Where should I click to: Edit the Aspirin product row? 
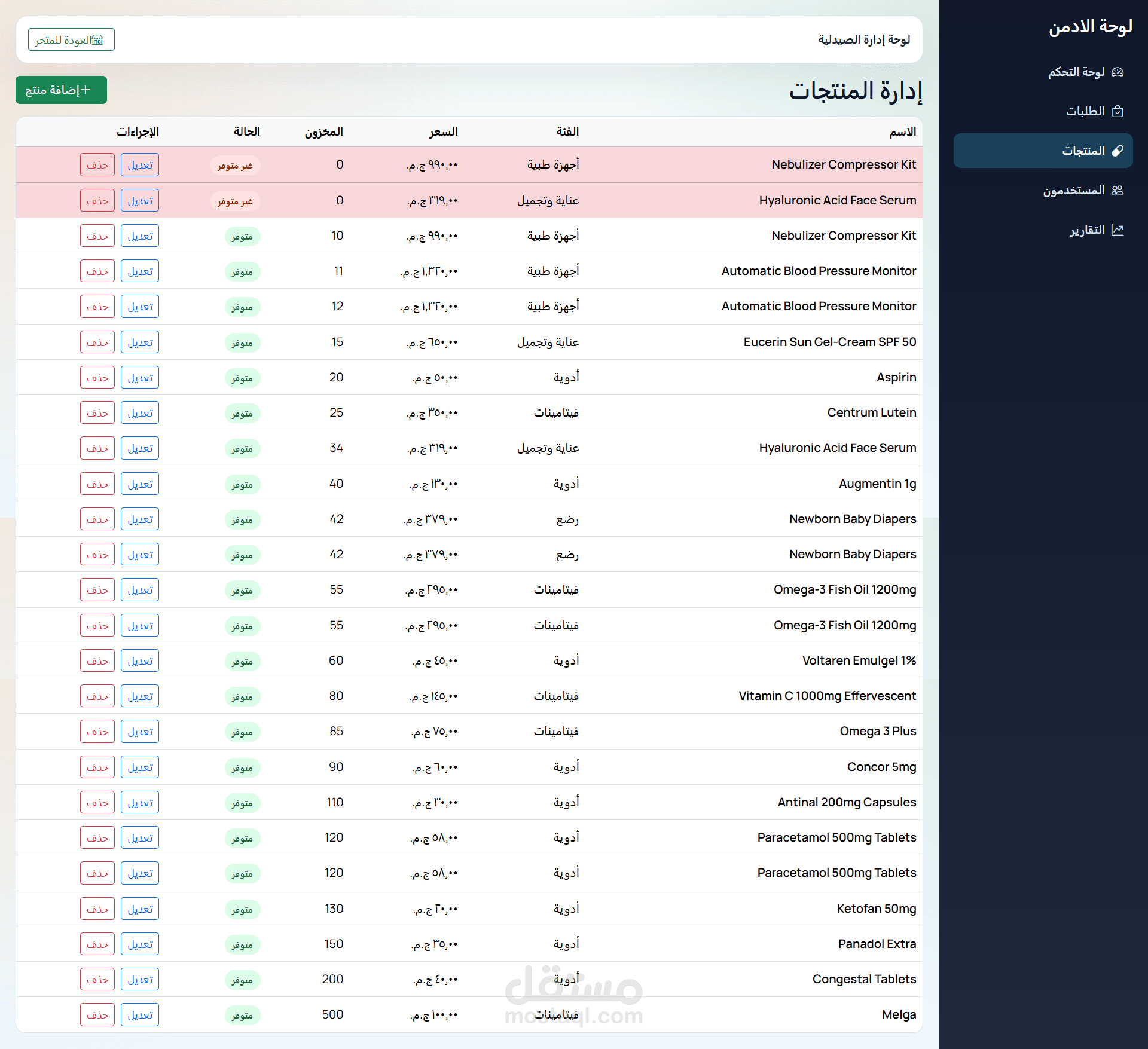click(x=140, y=378)
